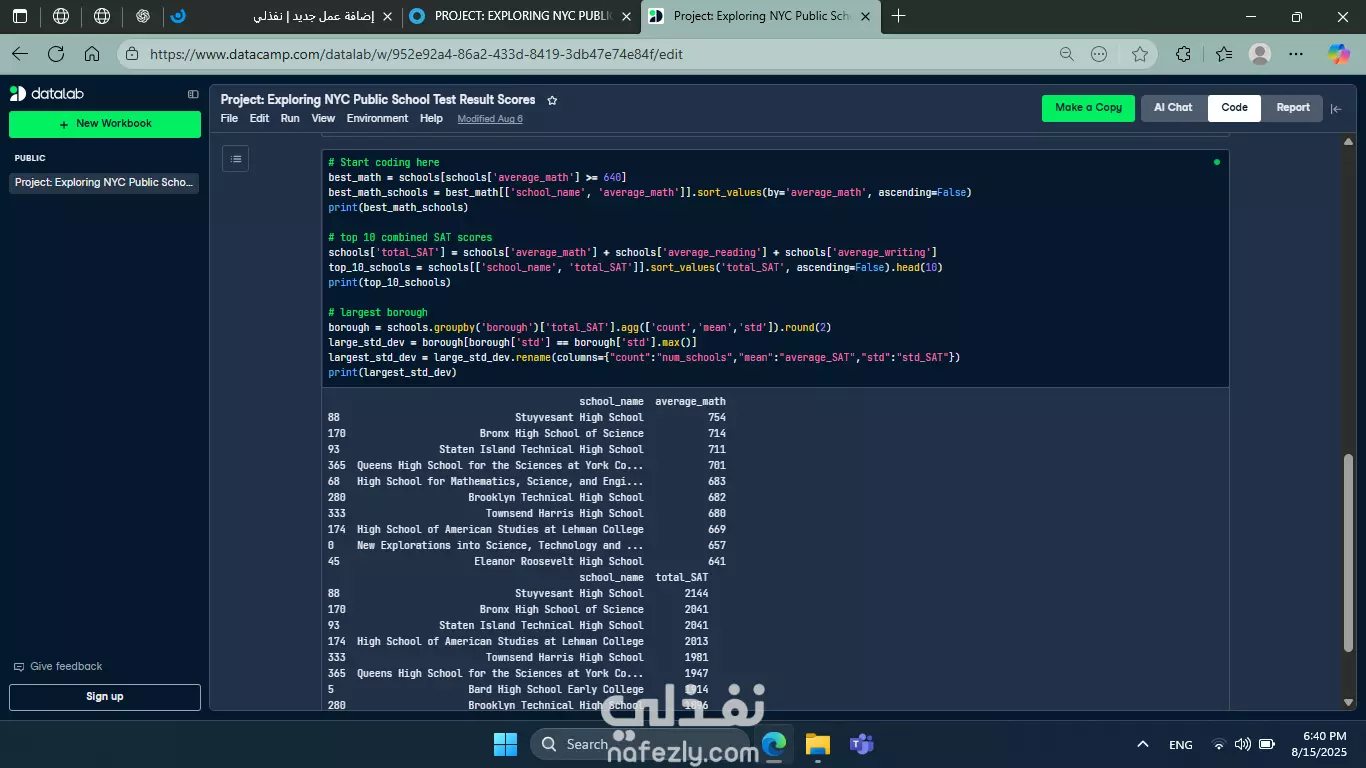
Task: Click the '# largest borough' comment line
Action: (x=378, y=312)
